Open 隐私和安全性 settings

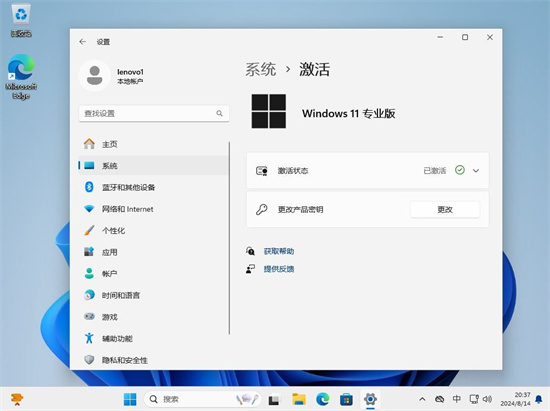pyautogui.click(x=154, y=360)
